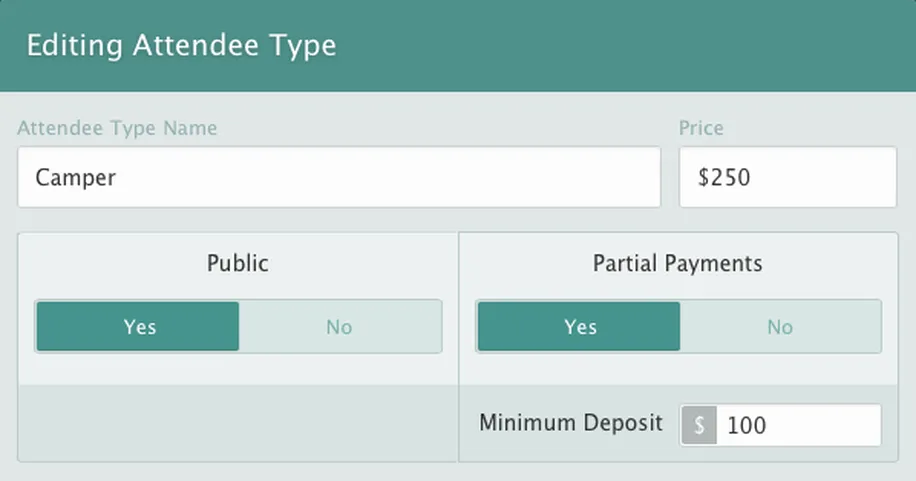Viewport: 916px width, 481px height.
Task: Click the dollar sign icon beside Minimum Deposit
Action: (699, 425)
